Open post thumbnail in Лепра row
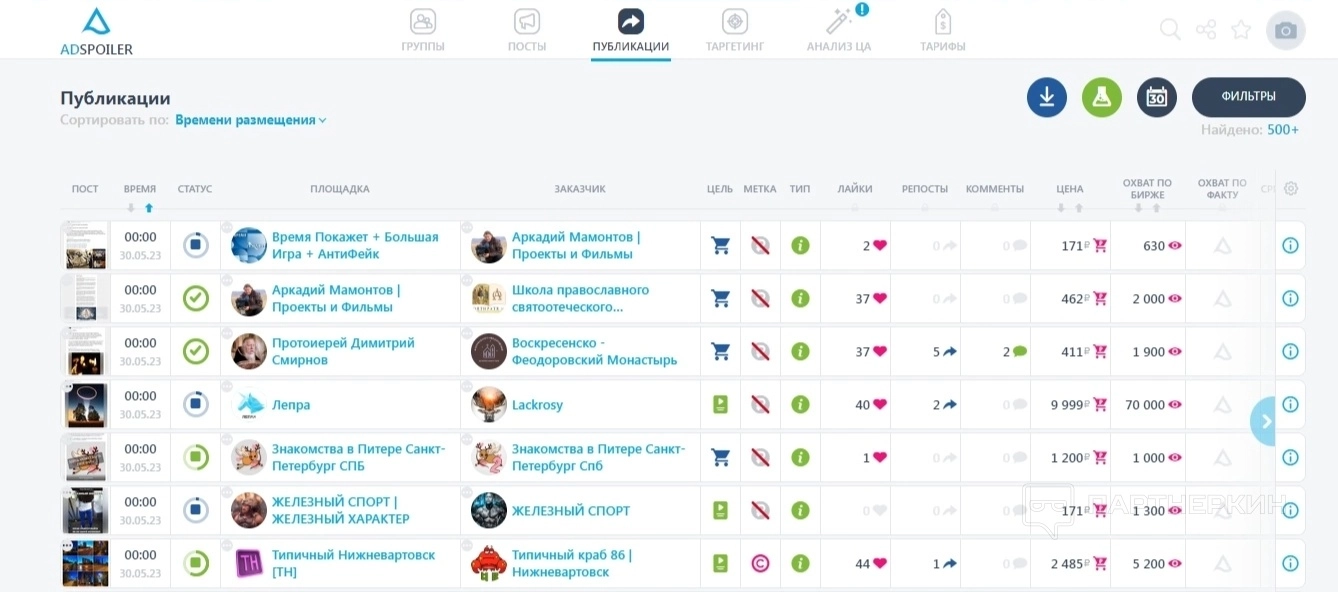Image resolution: width=1338 pixels, height=592 pixels. click(85, 404)
